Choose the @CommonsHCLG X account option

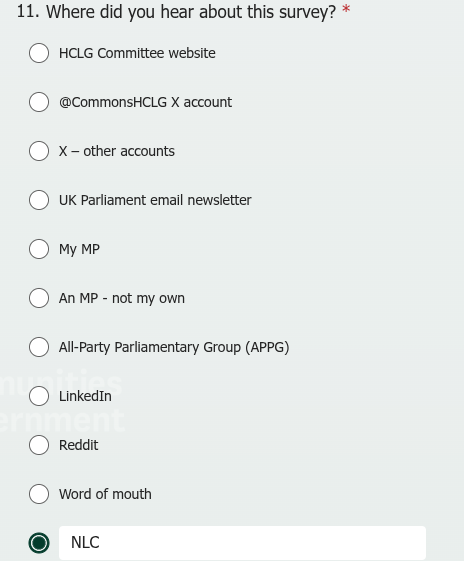point(39,102)
